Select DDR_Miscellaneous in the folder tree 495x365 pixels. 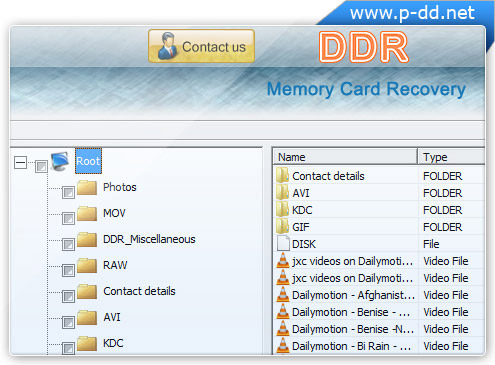tap(149, 239)
